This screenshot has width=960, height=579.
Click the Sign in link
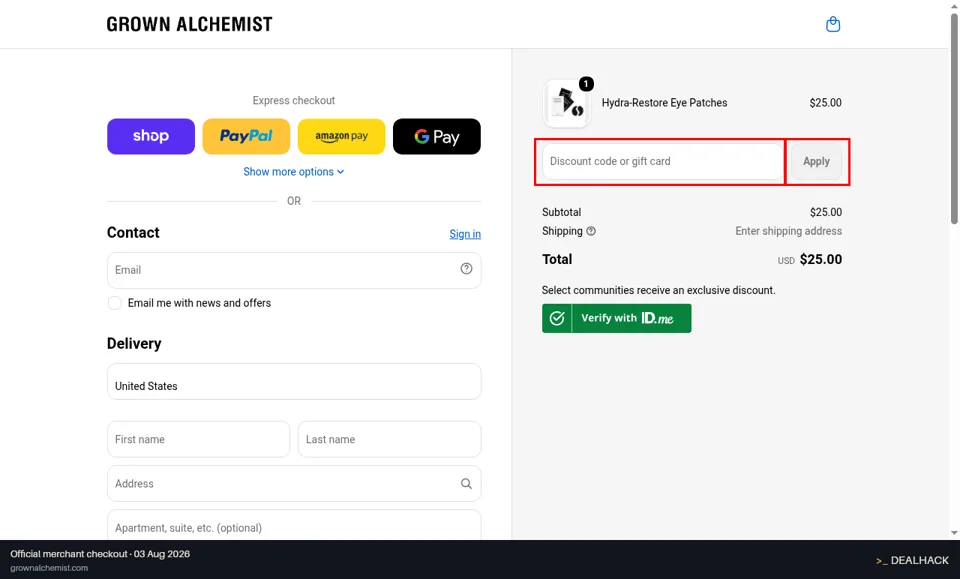(x=465, y=234)
